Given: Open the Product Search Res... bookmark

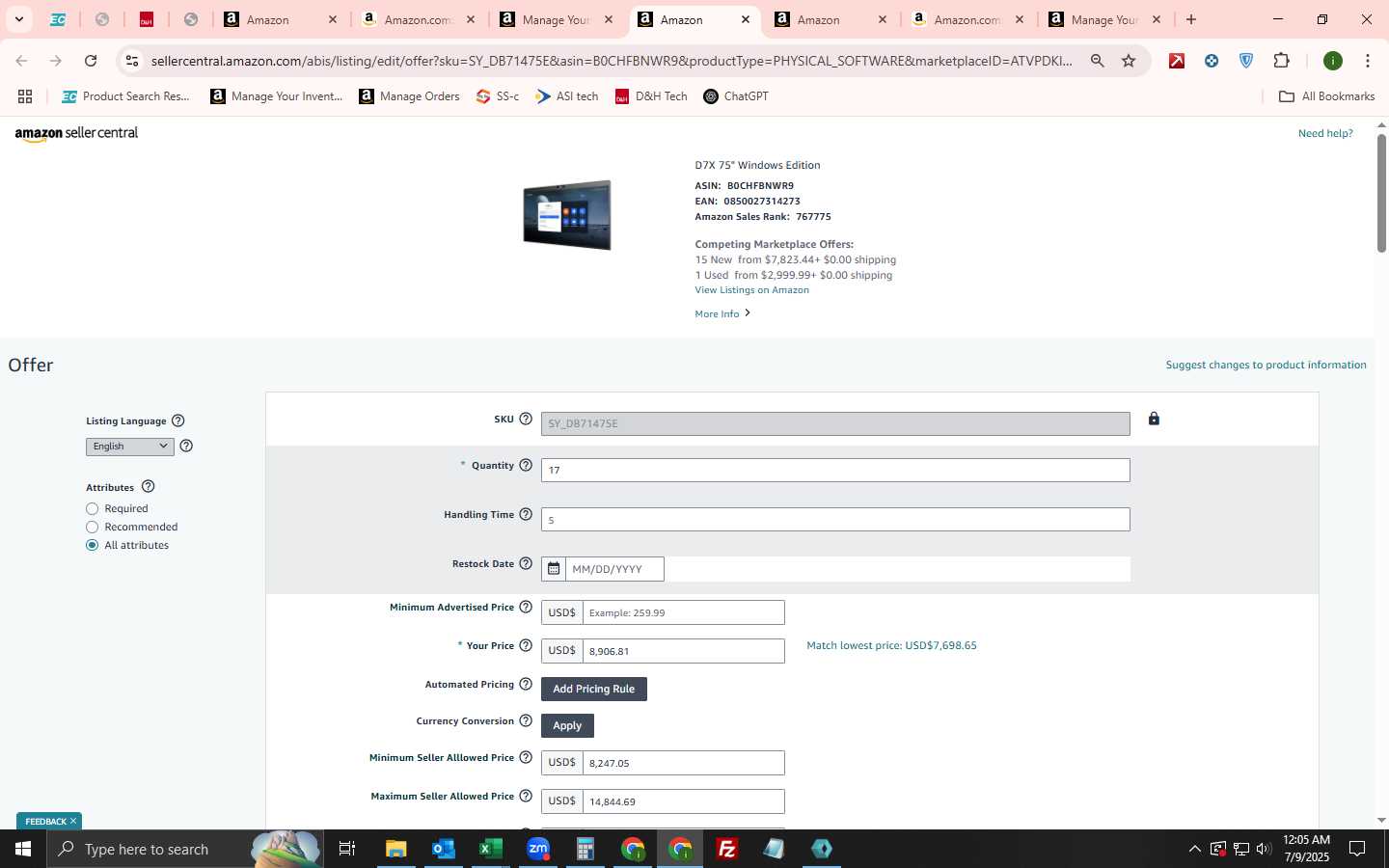Looking at the screenshot, I should coord(125,96).
